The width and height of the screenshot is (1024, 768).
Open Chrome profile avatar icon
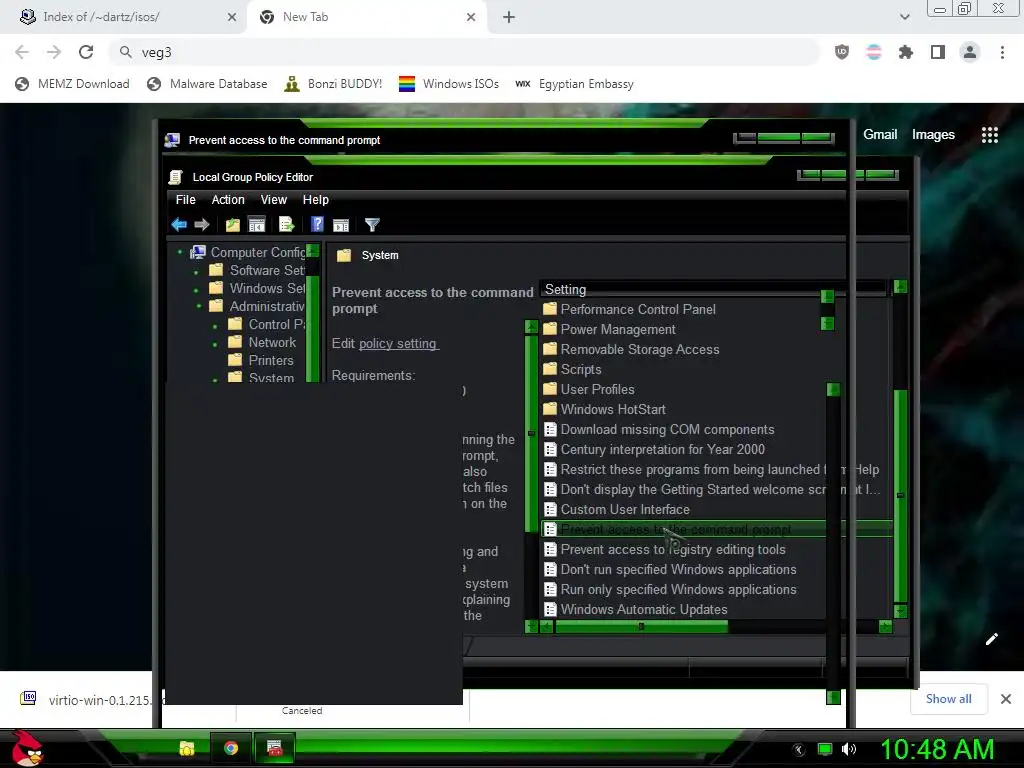click(x=970, y=52)
